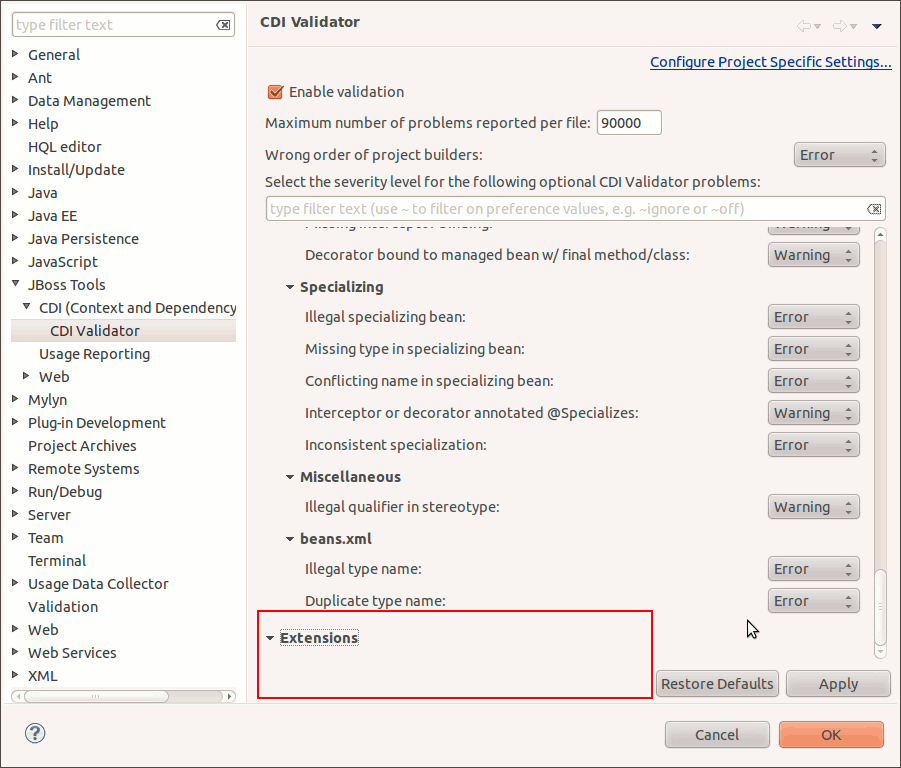Click the help question mark icon

[x=35, y=733]
